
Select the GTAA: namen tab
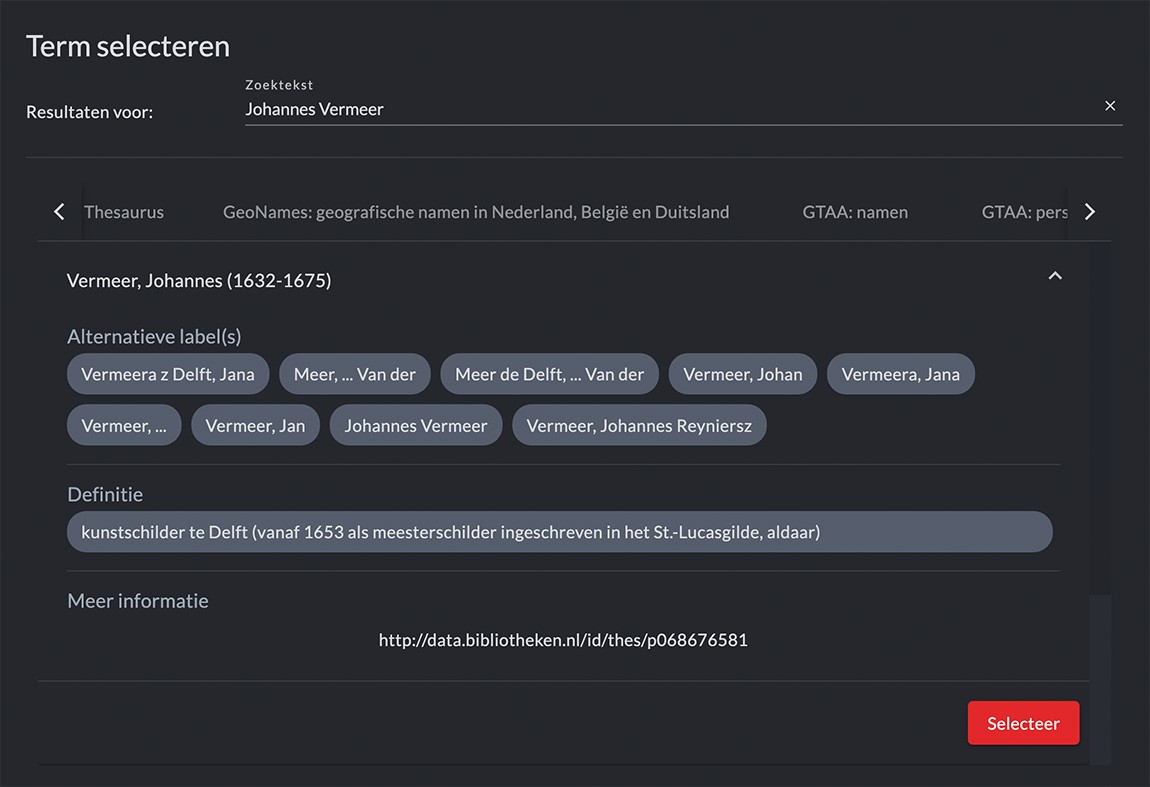pyautogui.click(x=855, y=212)
